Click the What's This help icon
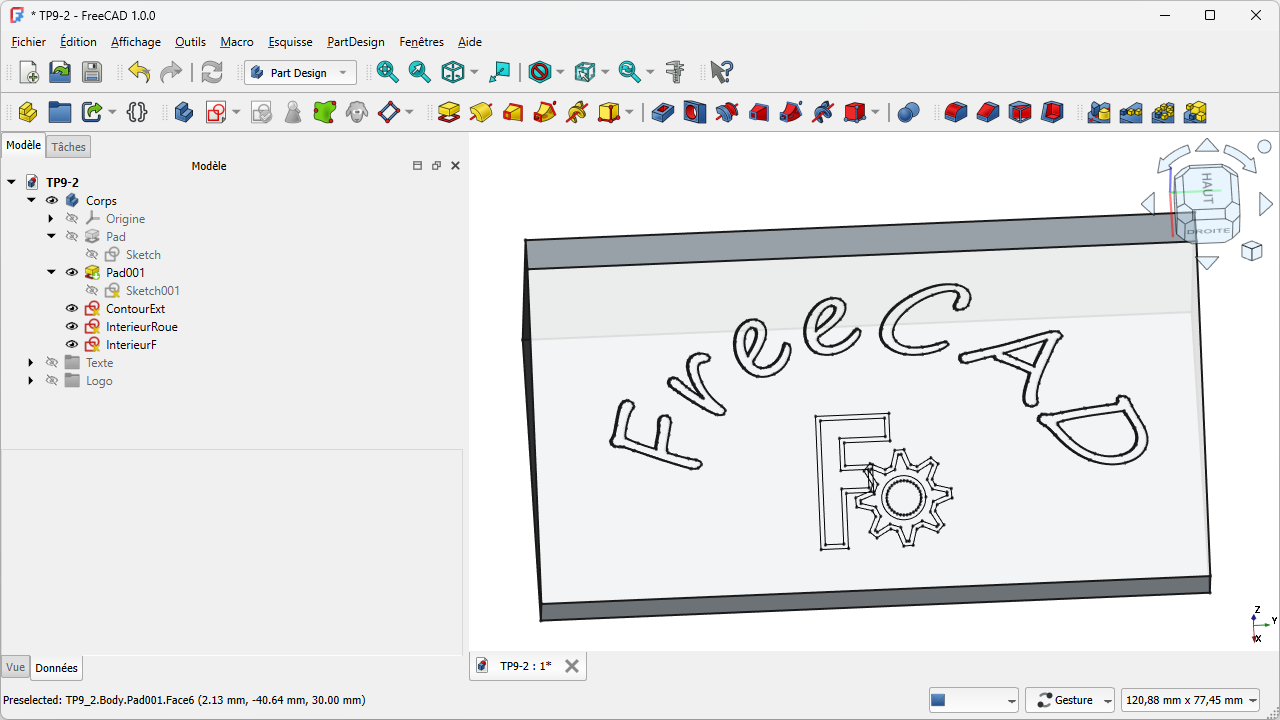The height and width of the screenshot is (720, 1280). tap(721, 72)
